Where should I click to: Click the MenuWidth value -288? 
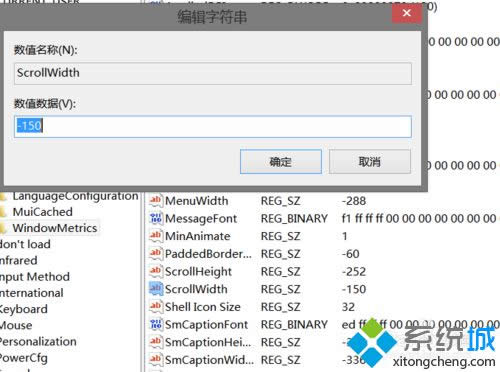tap(354, 201)
